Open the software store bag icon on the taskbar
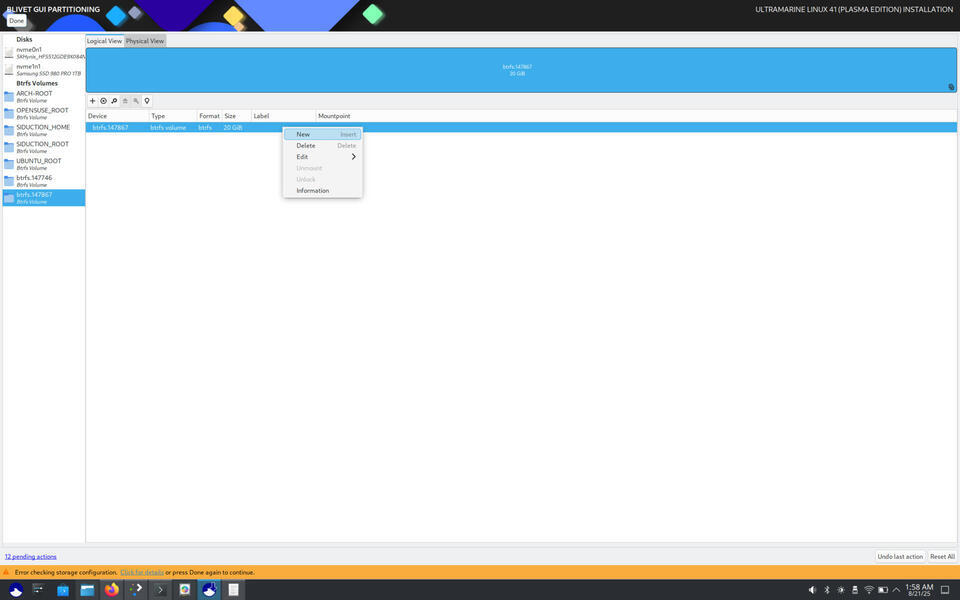 (x=62, y=590)
